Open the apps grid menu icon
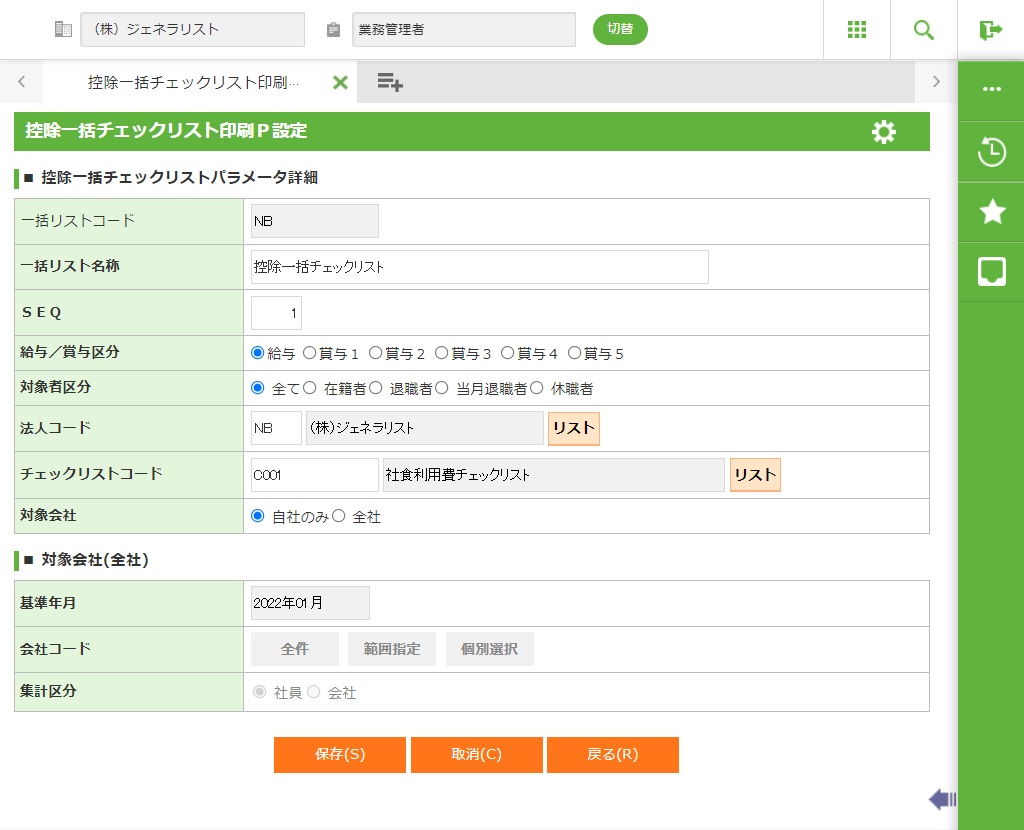 [x=856, y=30]
